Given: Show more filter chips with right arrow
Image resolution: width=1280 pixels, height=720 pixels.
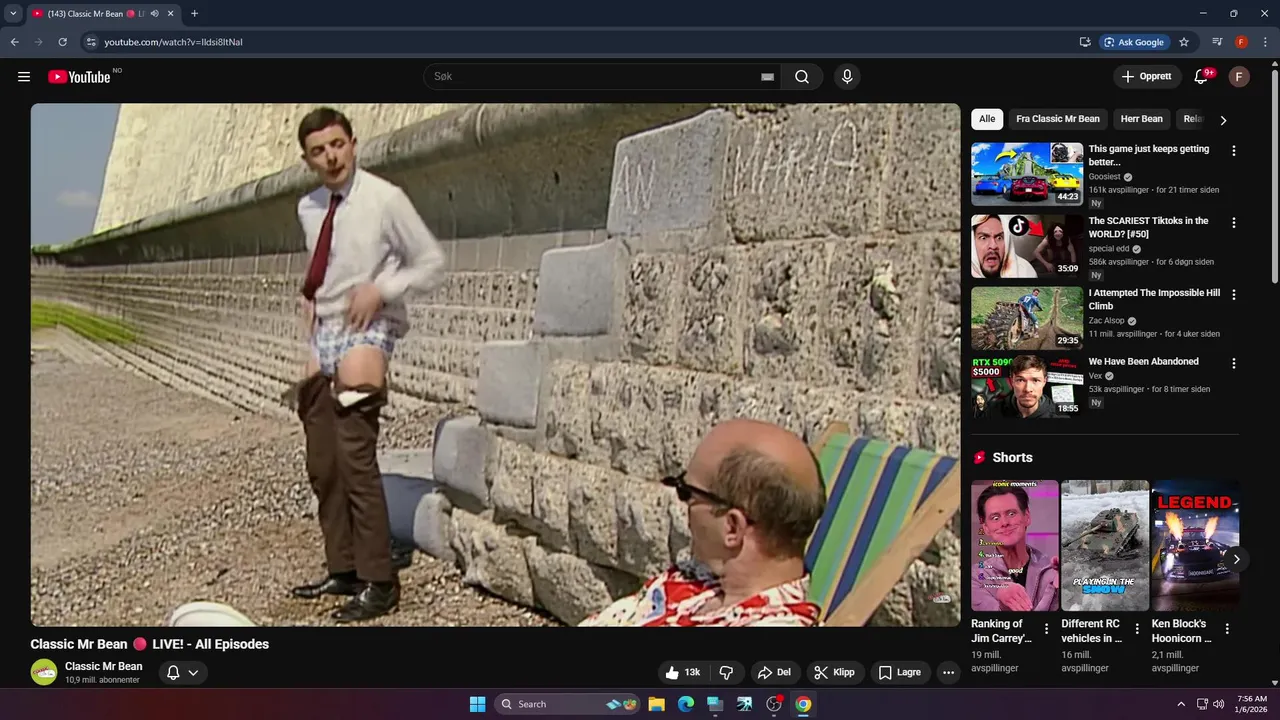Looking at the screenshot, I should pyautogui.click(x=1223, y=120).
